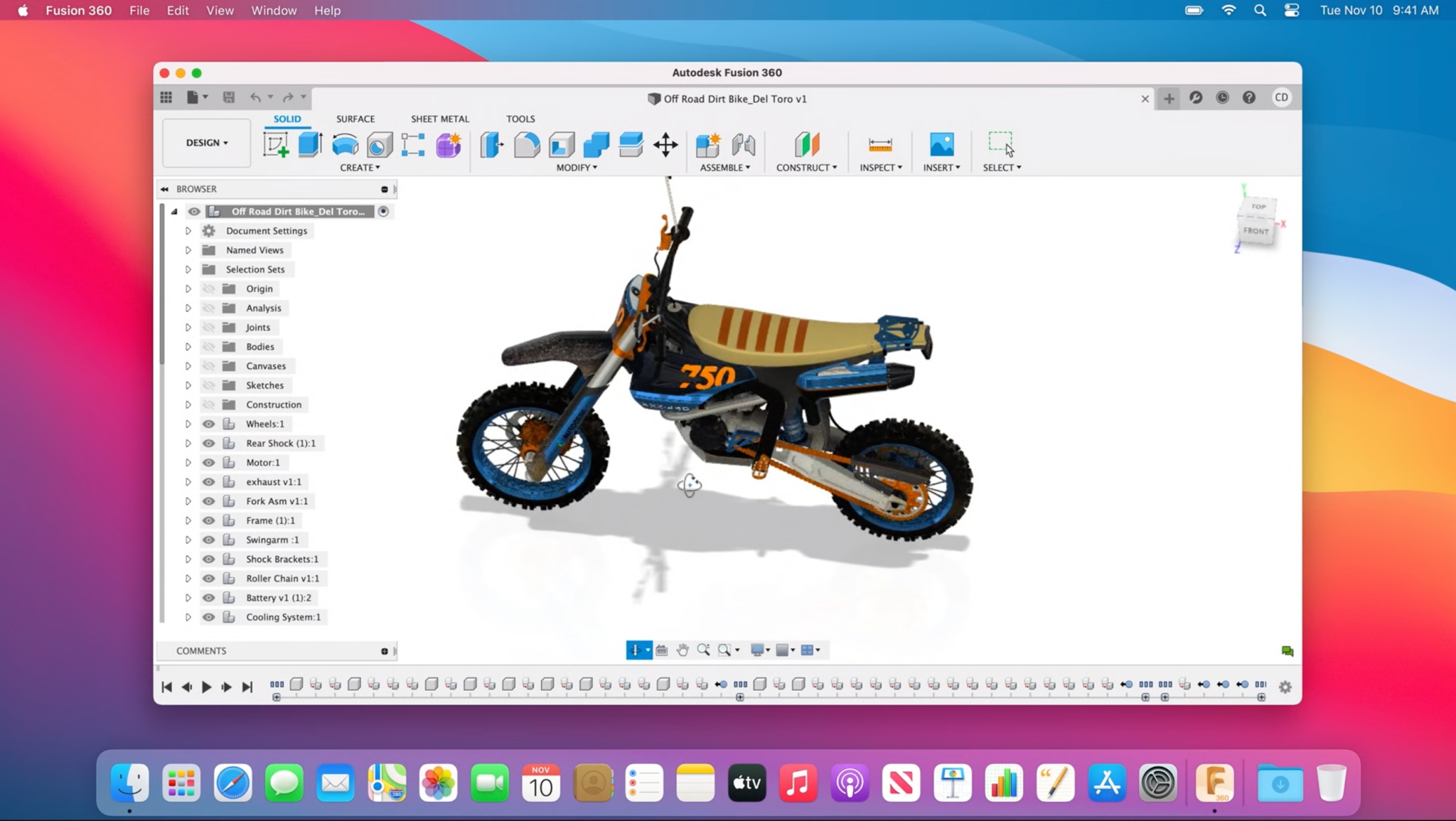Expand the Frame (1):1 component tree
1456x821 pixels.
pyautogui.click(x=188, y=520)
